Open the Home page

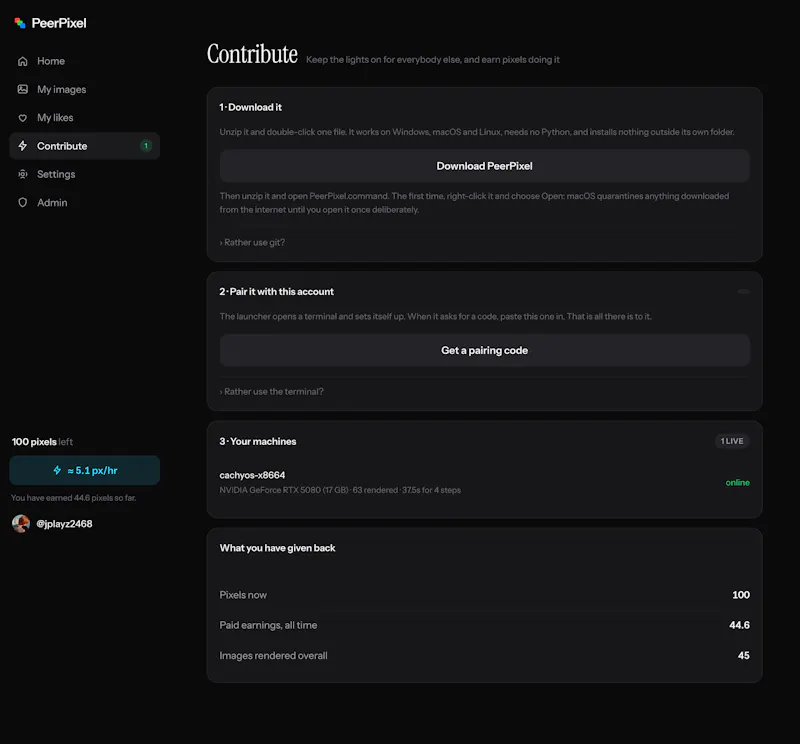tap(85, 61)
